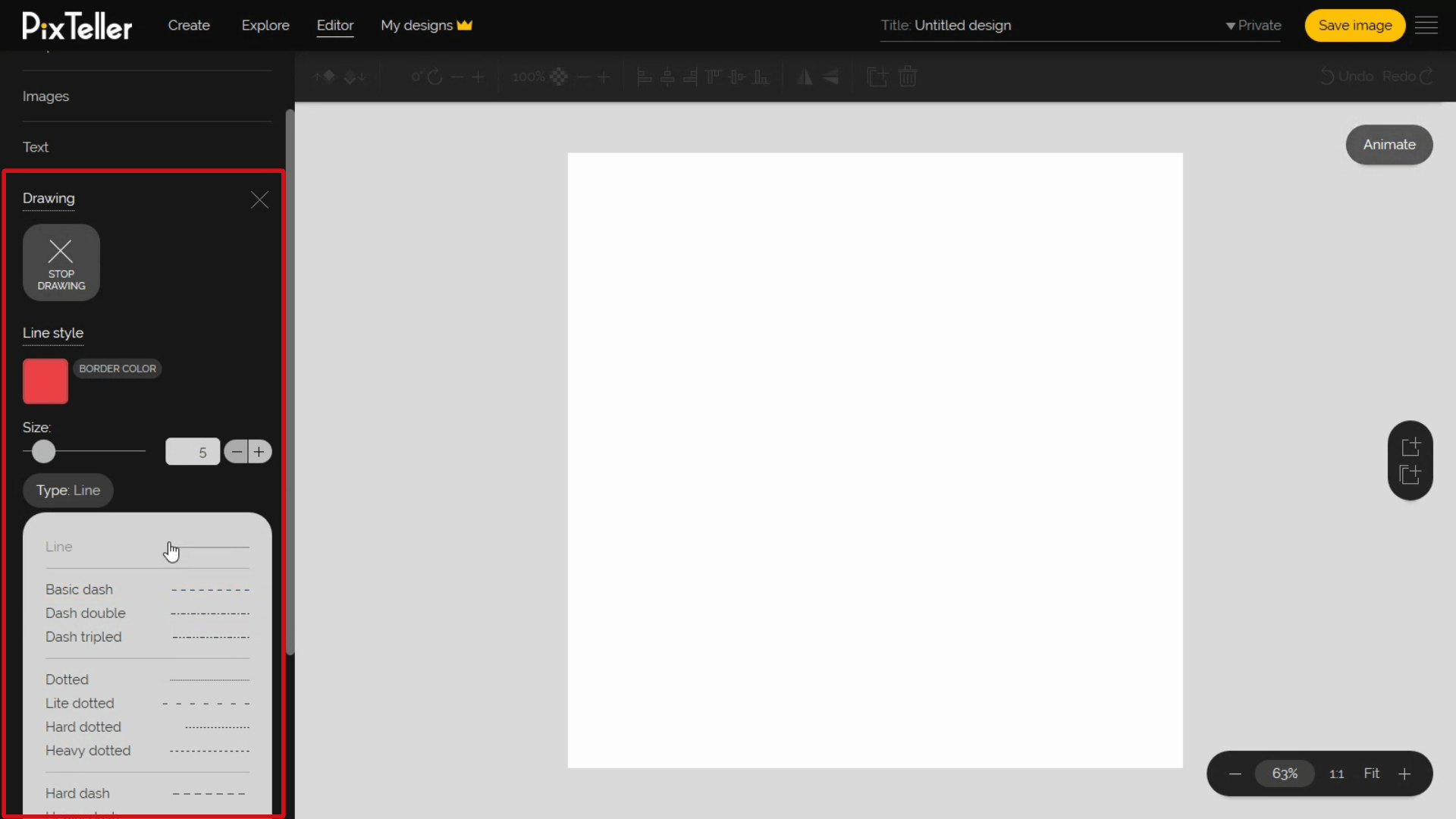The height and width of the screenshot is (819, 1456).
Task: Click the size value field showing 5
Action: (193, 452)
